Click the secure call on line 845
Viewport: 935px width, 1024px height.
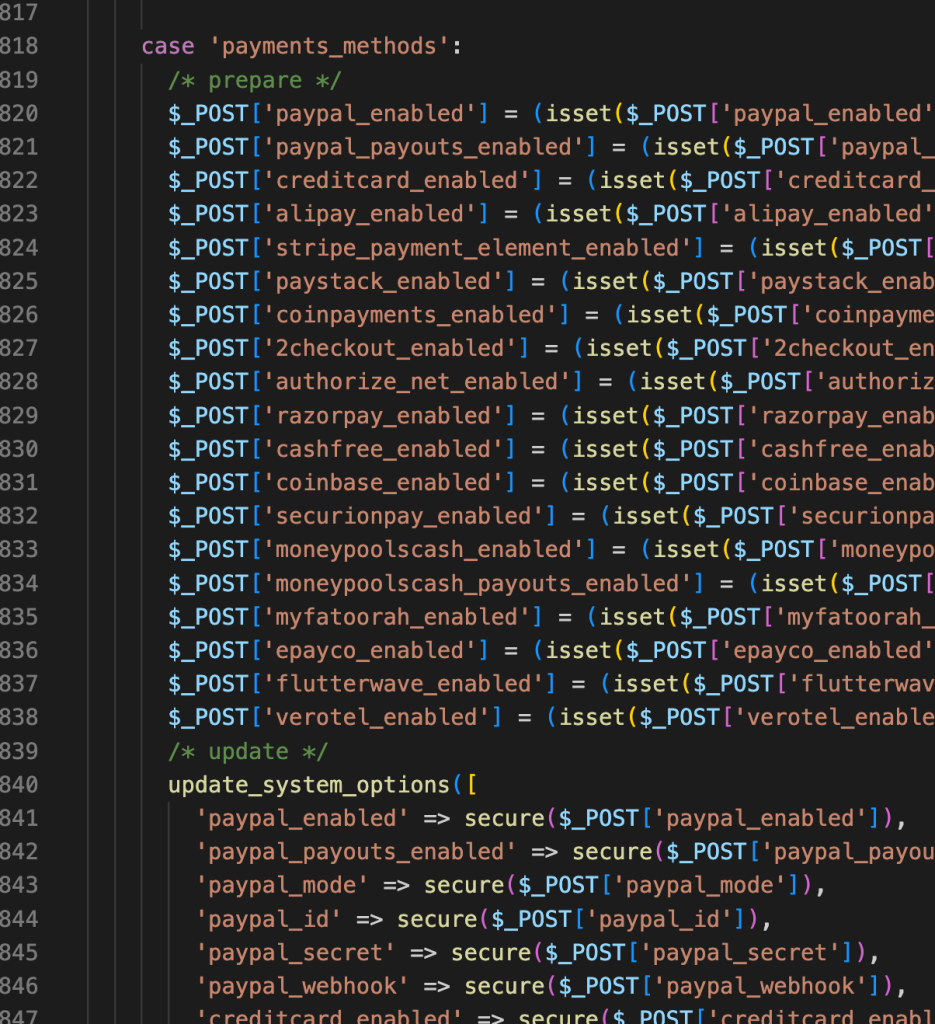(x=491, y=952)
